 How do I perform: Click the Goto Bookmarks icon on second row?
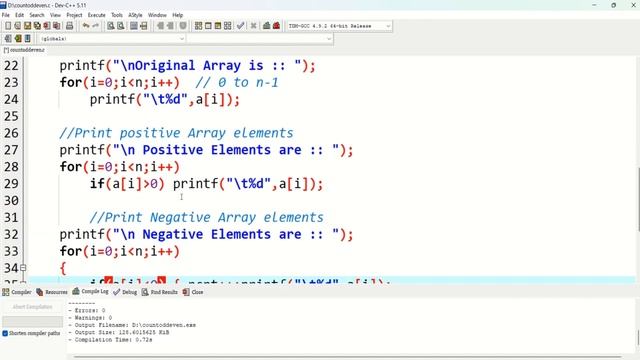coord(27,38)
